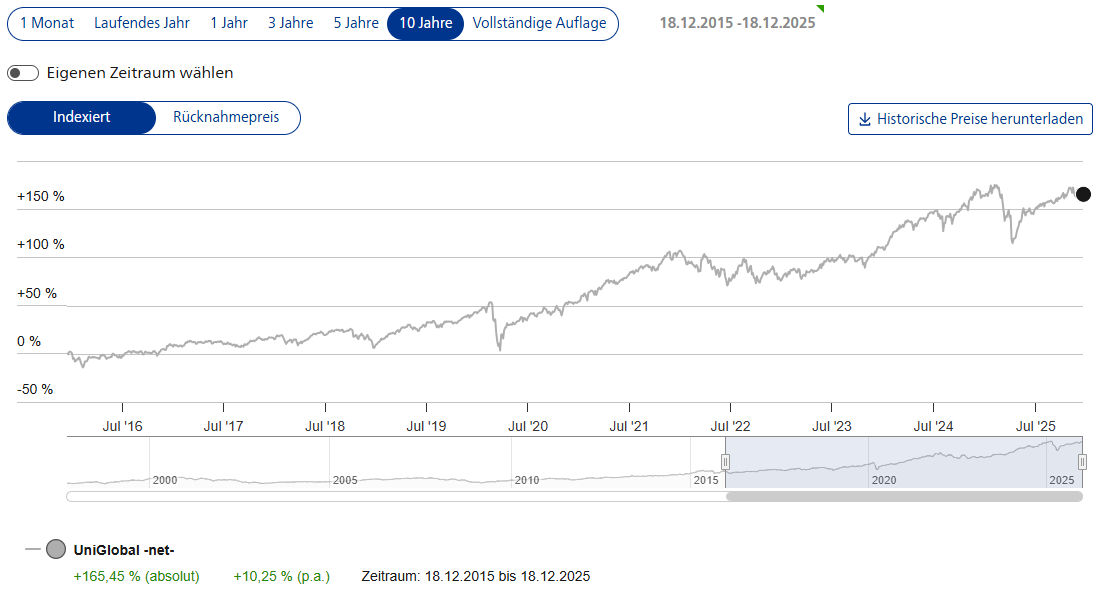This screenshot has height=604, width=1106.
Task: Click the green corner marker beside date range
Action: tap(820, 9)
